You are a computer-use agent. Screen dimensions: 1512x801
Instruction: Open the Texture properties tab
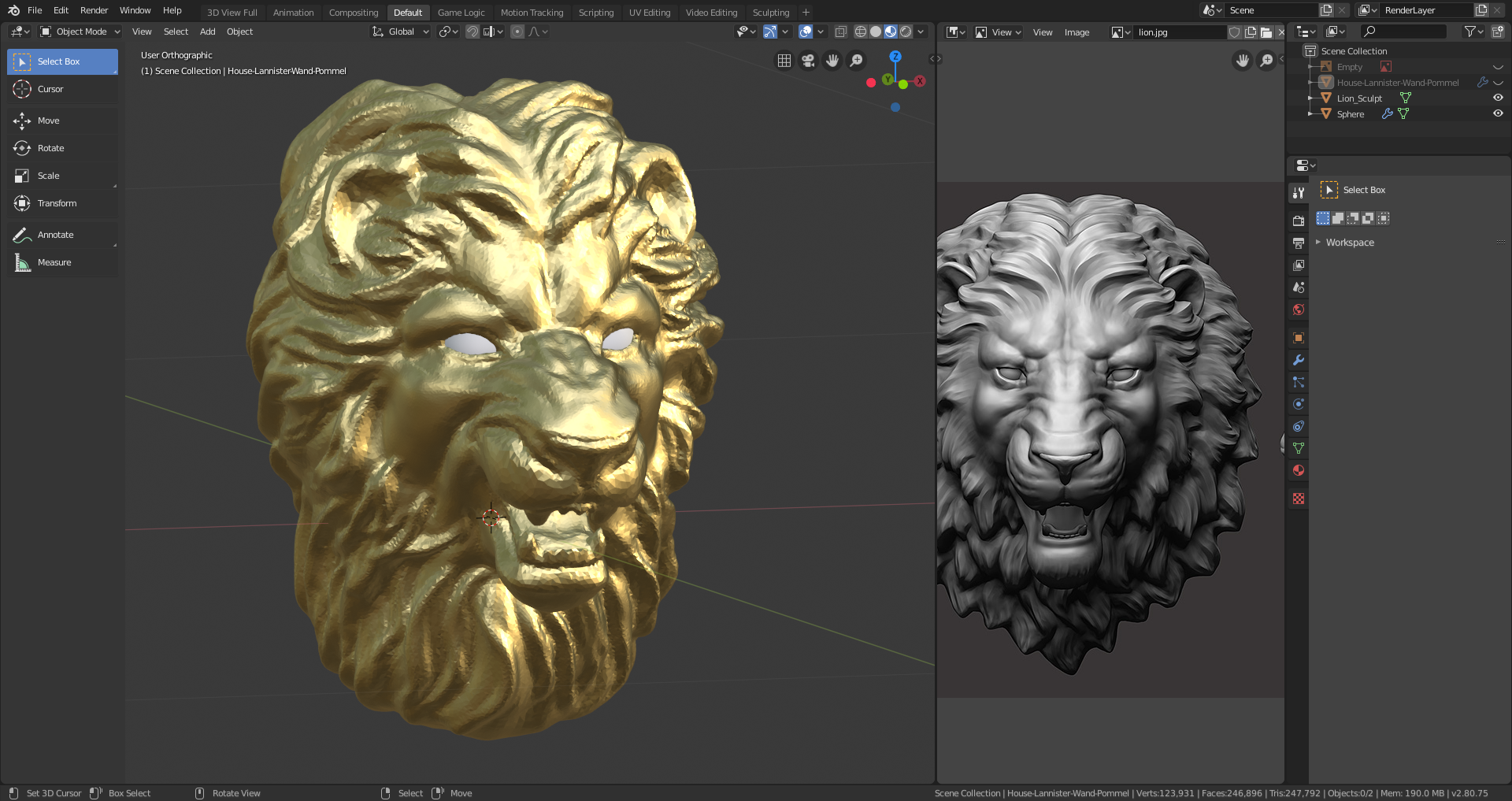tap(1299, 499)
